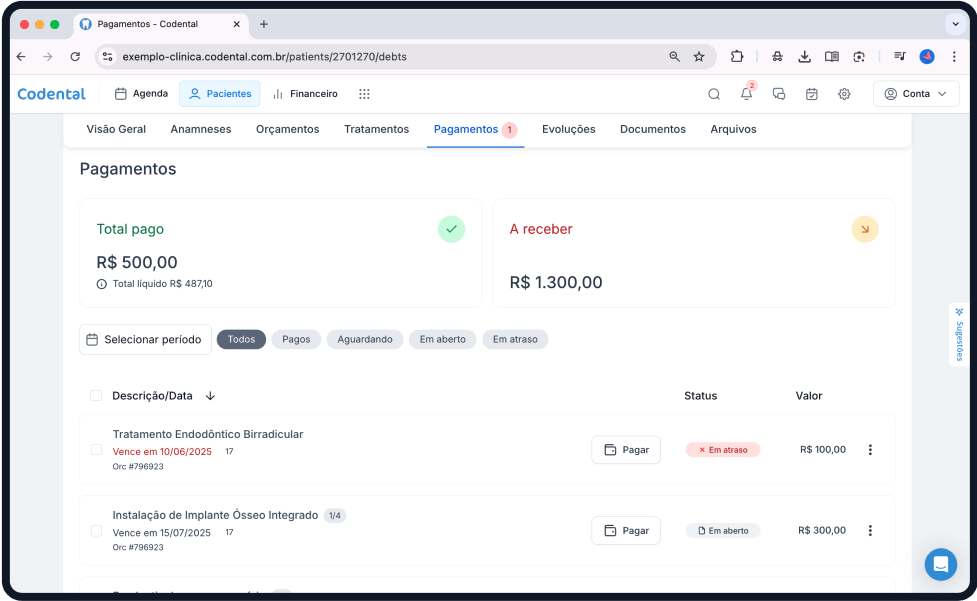Viewport: 977px width, 601px height.
Task: Open the Selecionar período date picker
Action: pyautogui.click(x=145, y=340)
